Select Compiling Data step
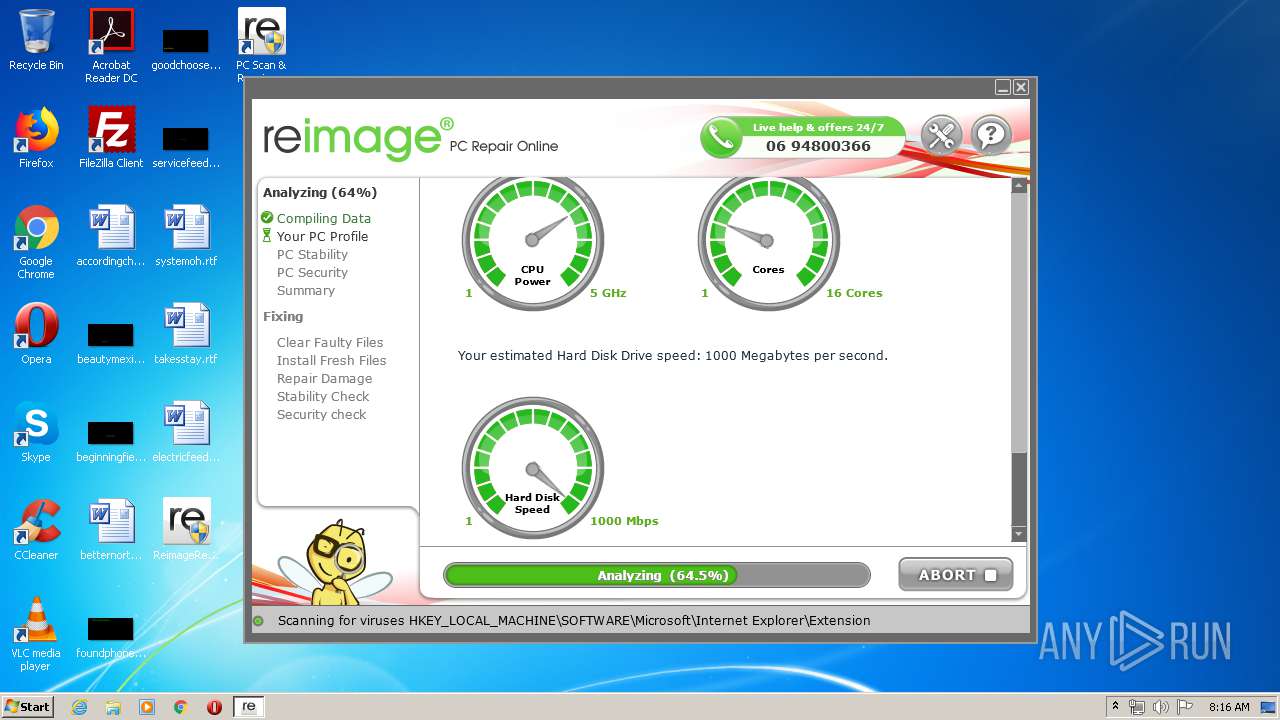1280x720 pixels. (x=324, y=218)
